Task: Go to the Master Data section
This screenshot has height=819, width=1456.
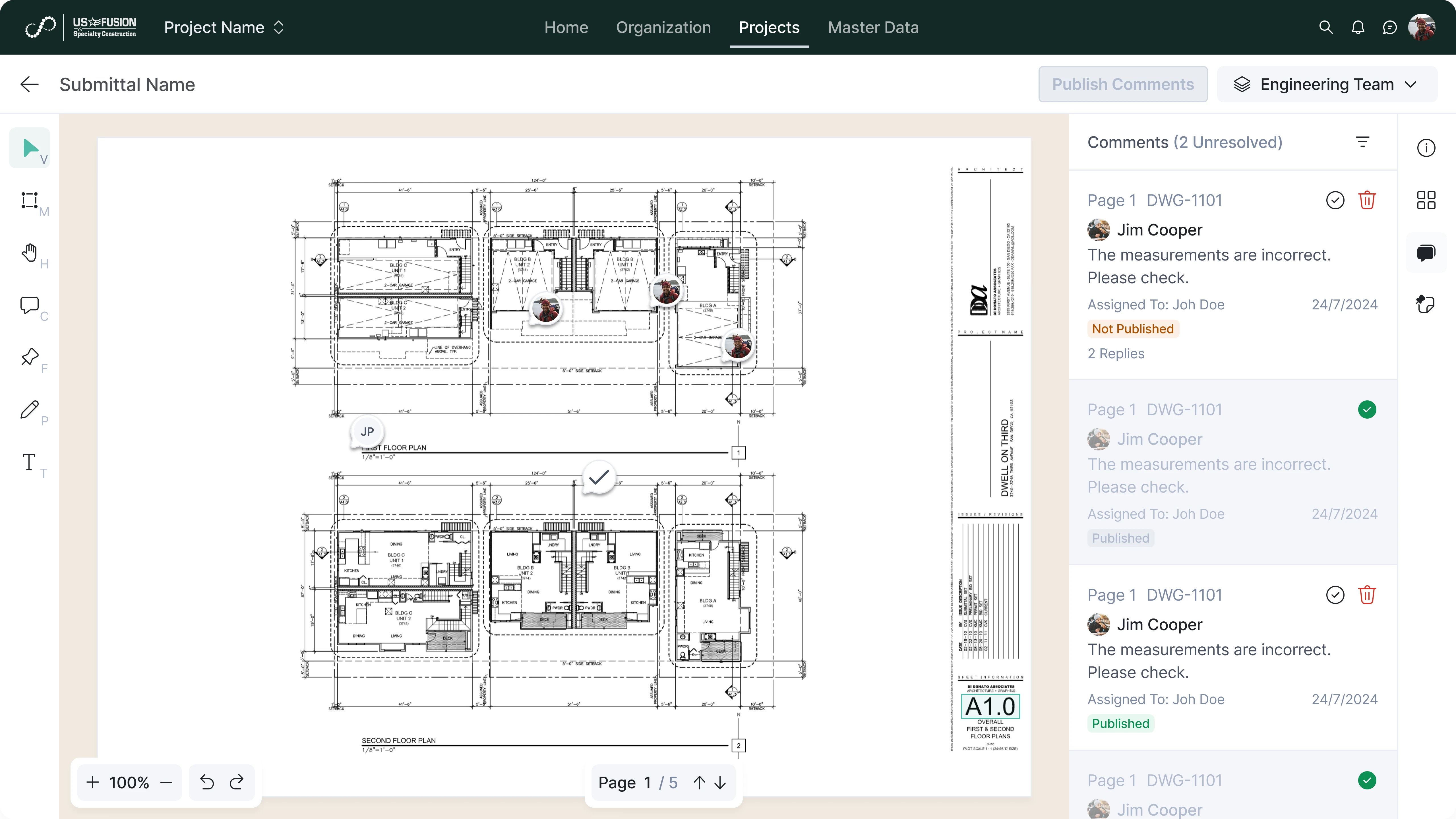Action: click(x=873, y=27)
